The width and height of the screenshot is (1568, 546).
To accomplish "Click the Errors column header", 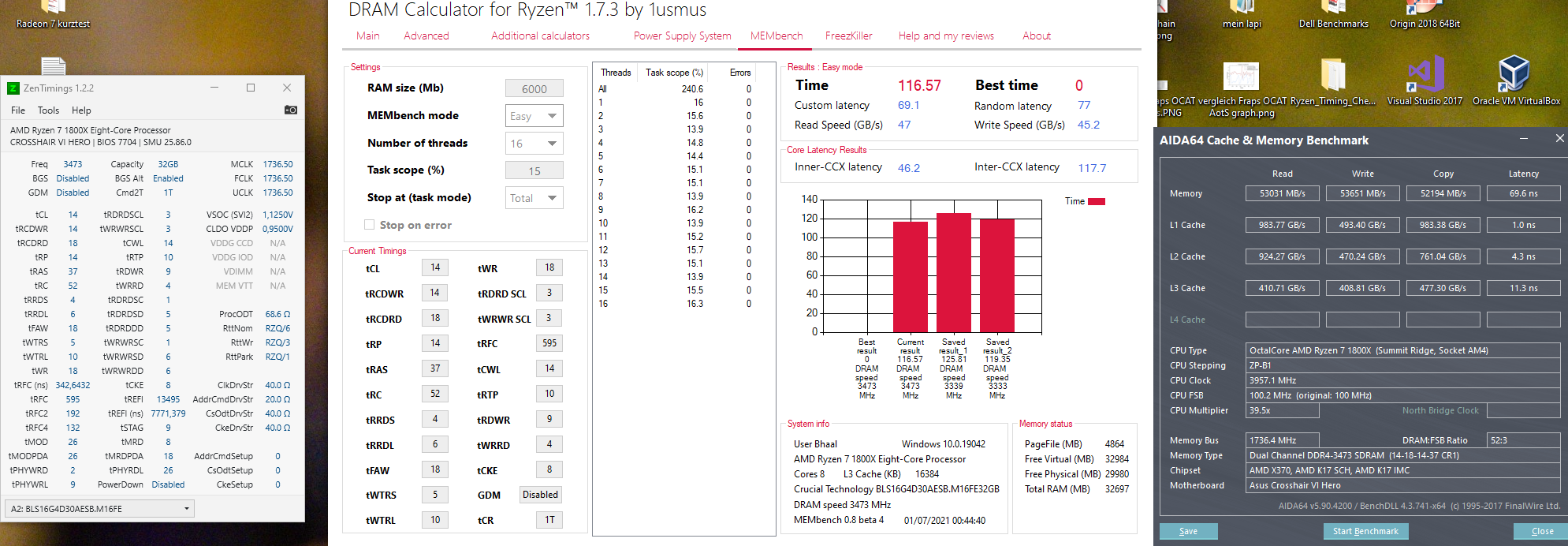I will click(x=740, y=73).
